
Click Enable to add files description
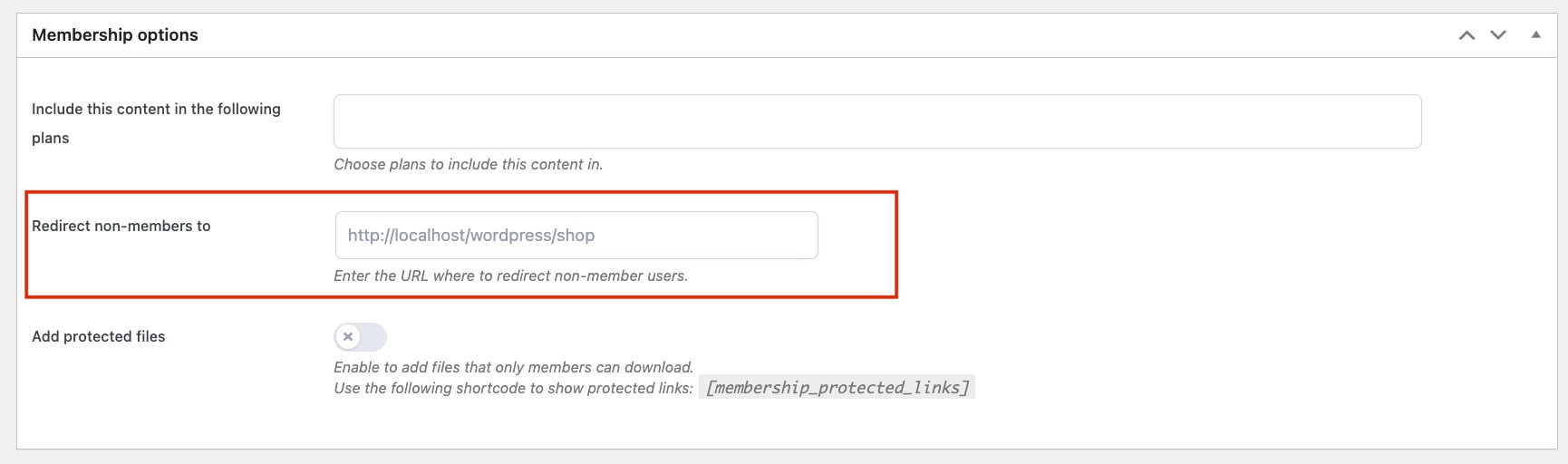click(513, 367)
